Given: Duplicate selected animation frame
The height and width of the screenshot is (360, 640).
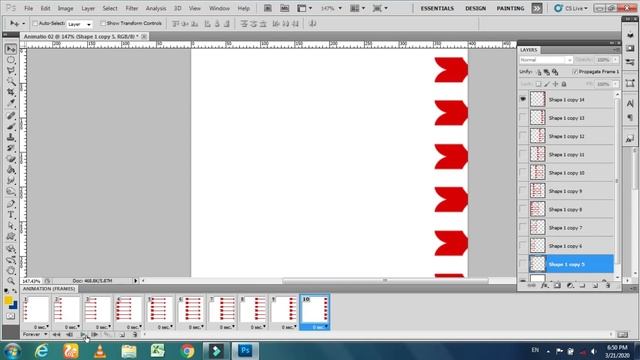Looking at the screenshot, I should (122, 335).
